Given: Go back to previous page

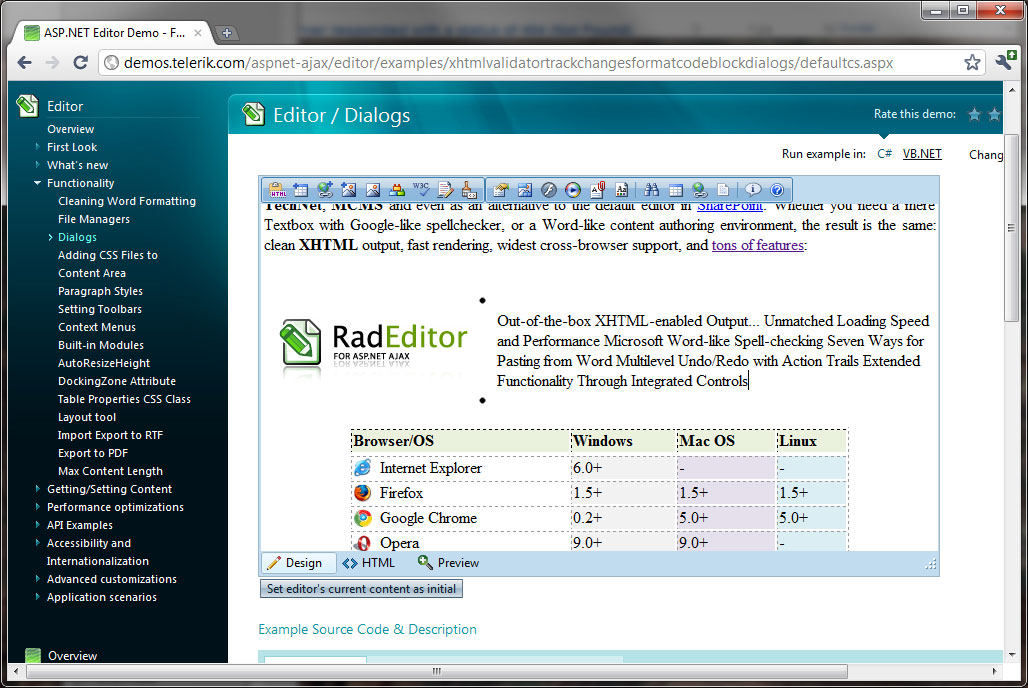Looking at the screenshot, I should coord(25,62).
